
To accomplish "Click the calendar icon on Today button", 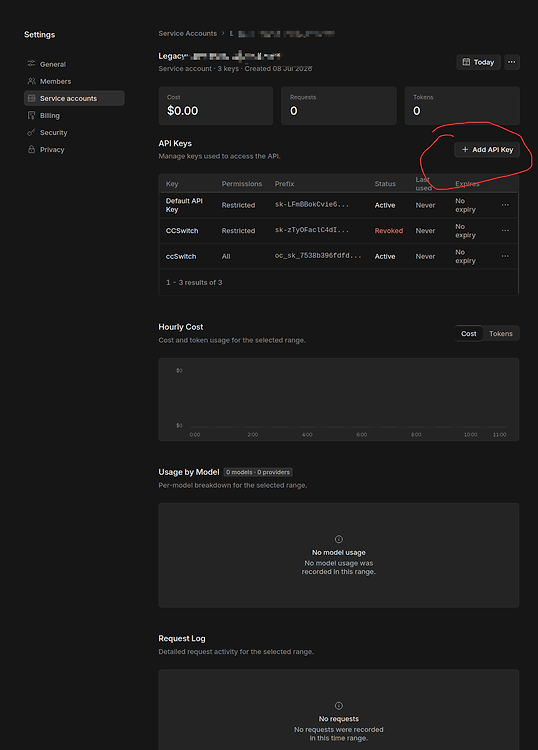I will point(466,62).
